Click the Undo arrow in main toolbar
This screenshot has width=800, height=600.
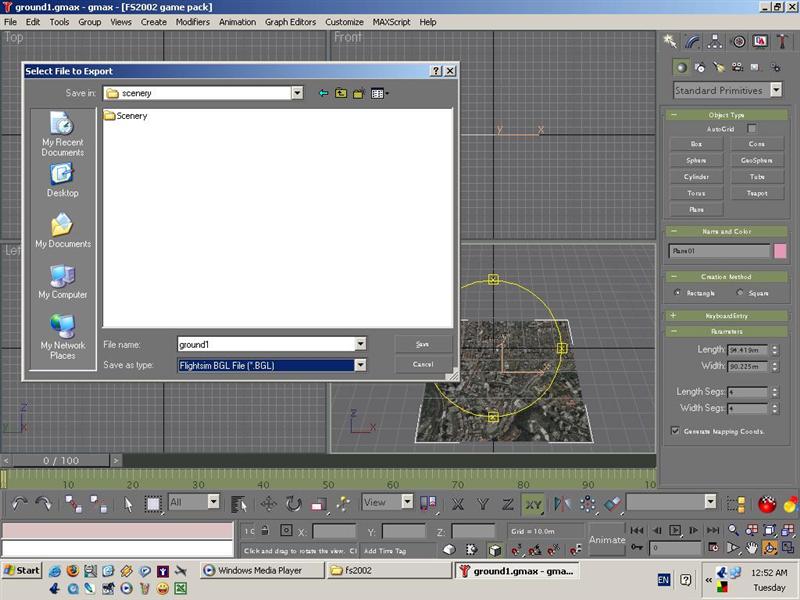[x=19, y=503]
